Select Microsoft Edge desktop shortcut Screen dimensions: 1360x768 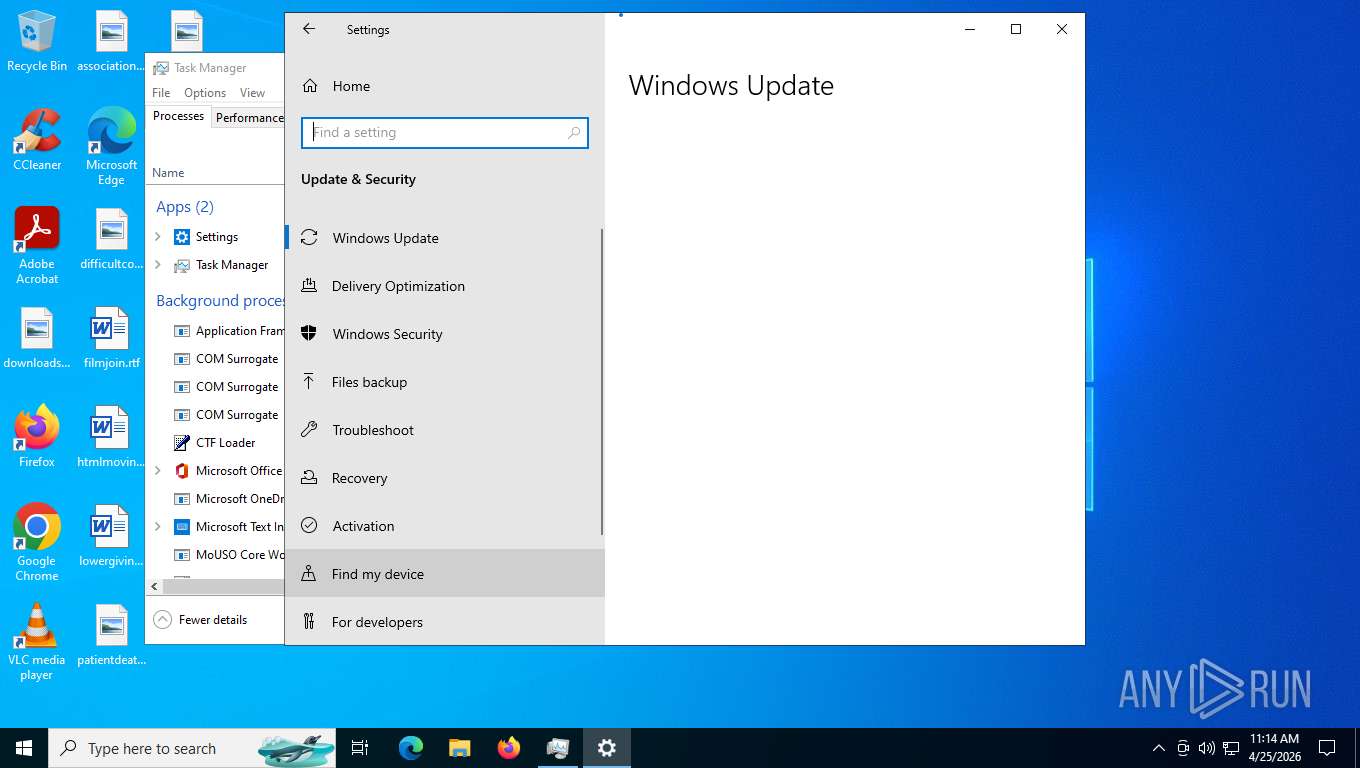click(112, 146)
